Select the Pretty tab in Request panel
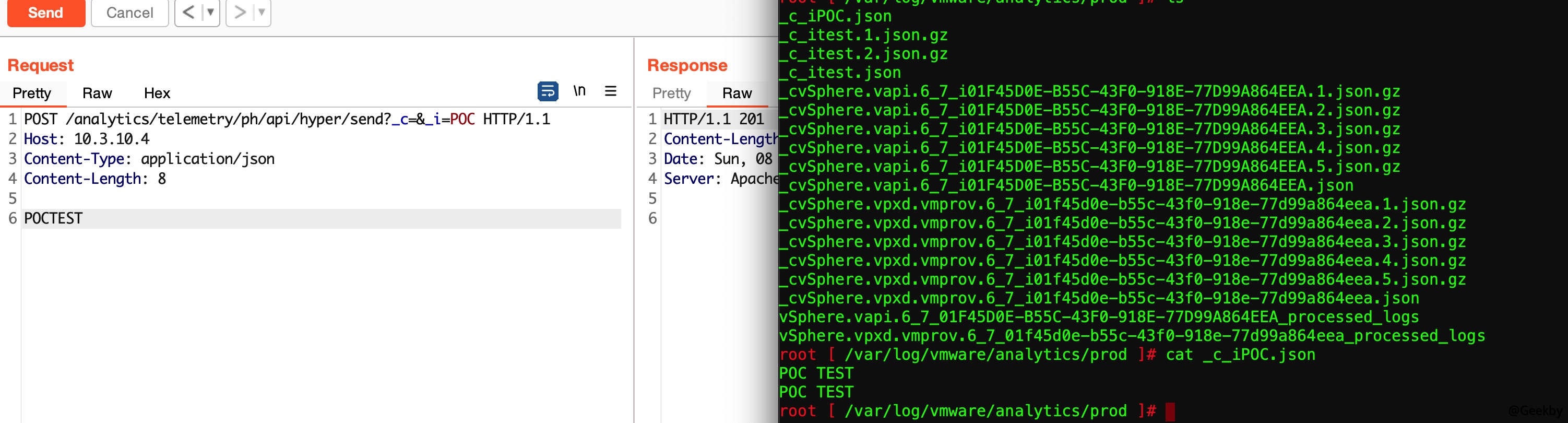 (x=32, y=93)
